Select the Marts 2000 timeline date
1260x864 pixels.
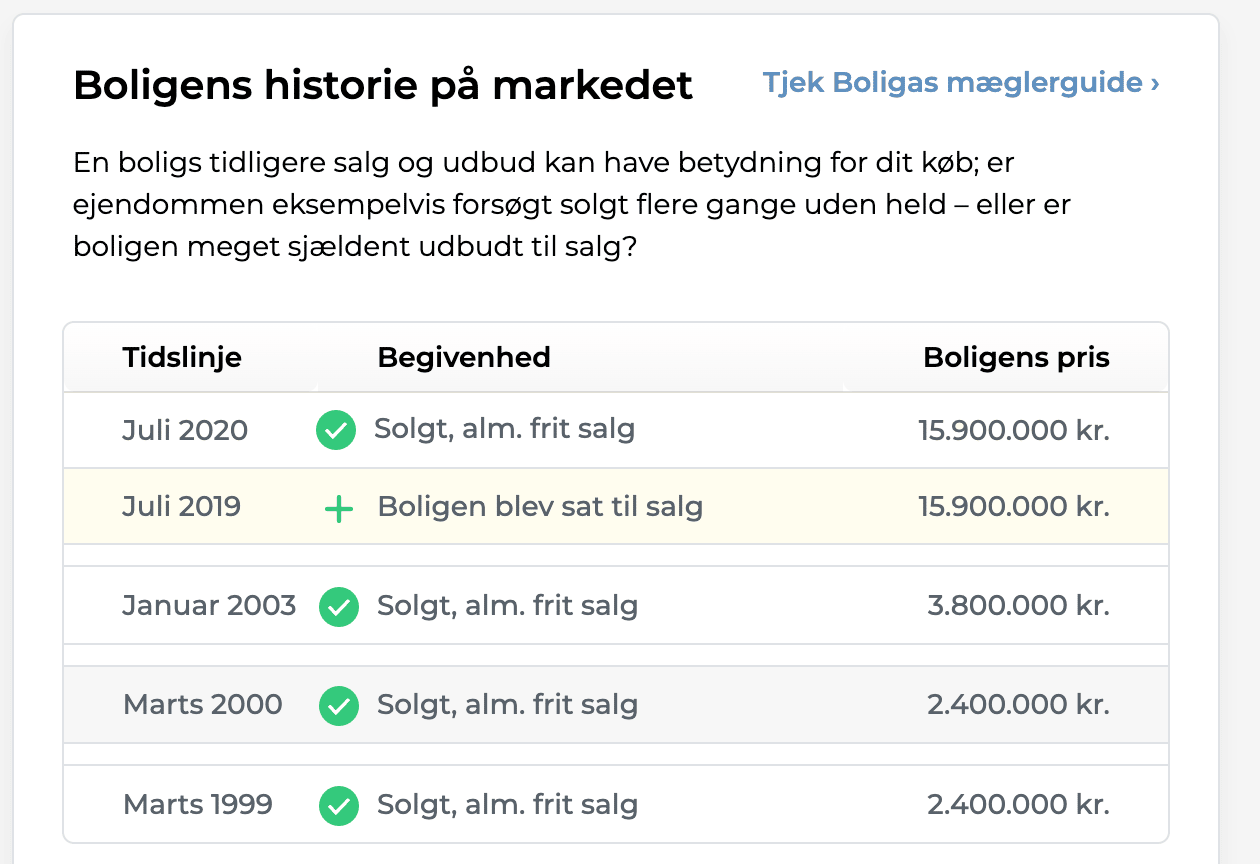point(203,704)
